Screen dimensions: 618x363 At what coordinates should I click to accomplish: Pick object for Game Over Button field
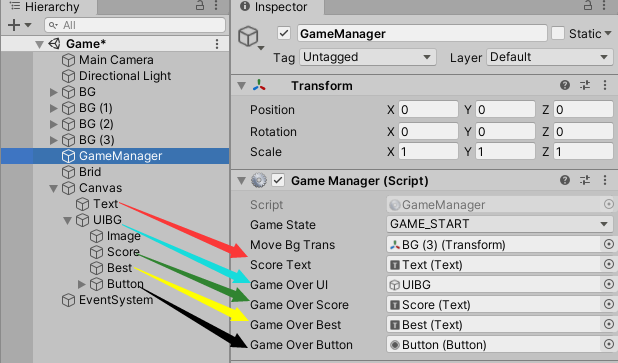609,344
